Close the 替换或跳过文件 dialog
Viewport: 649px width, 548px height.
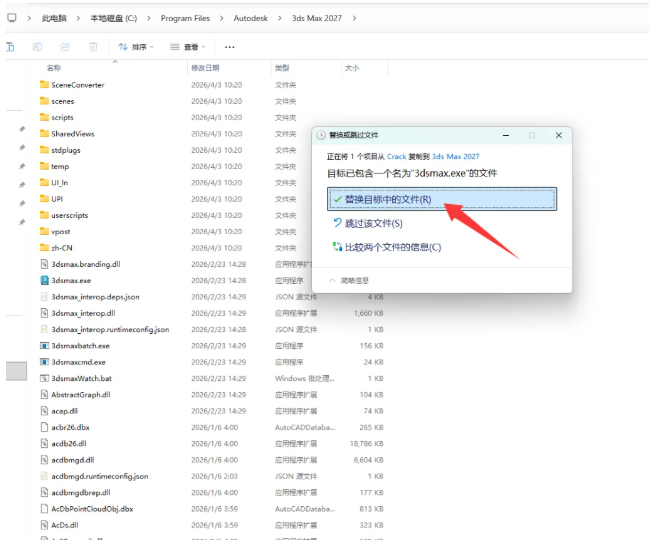tap(557, 135)
